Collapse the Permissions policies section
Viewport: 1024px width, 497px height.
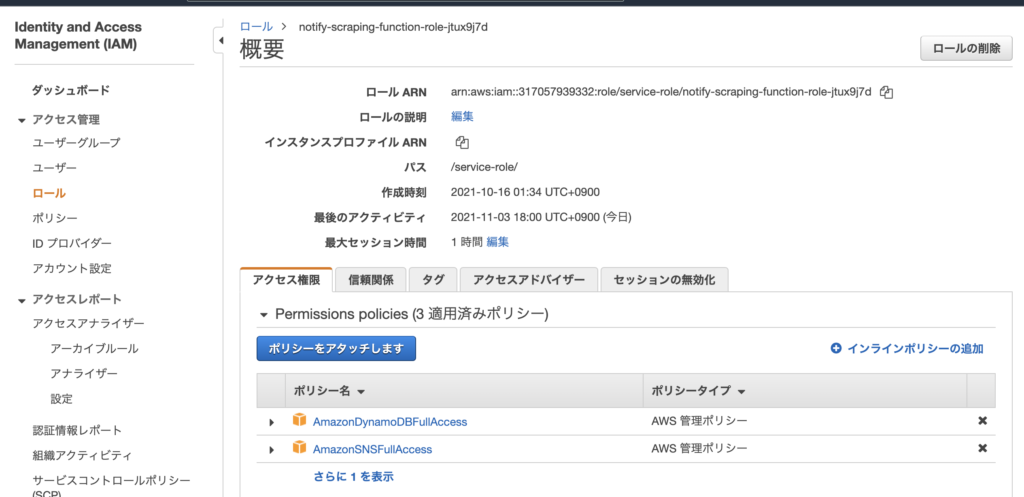pos(264,315)
